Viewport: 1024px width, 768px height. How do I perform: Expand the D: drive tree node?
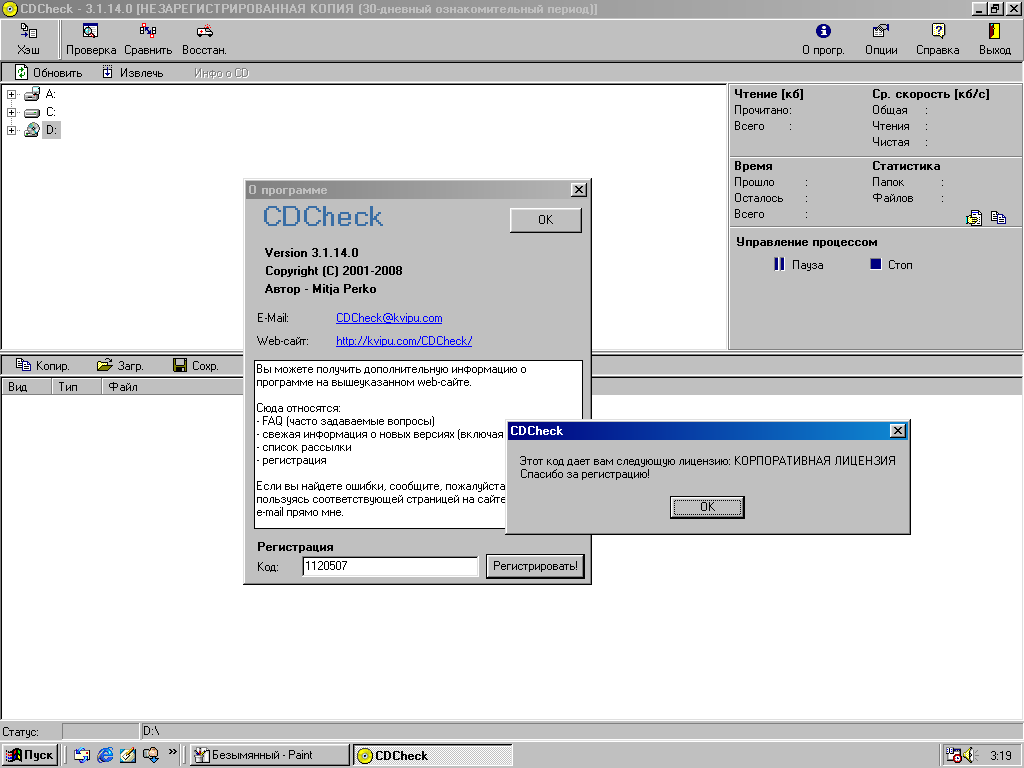coord(12,130)
